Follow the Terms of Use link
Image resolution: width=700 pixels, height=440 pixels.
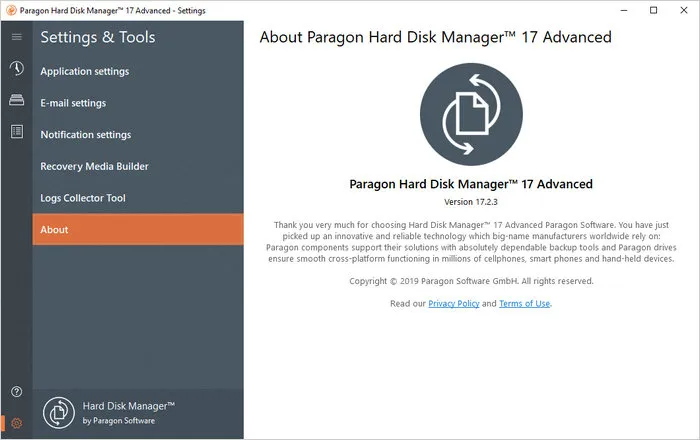pos(525,303)
